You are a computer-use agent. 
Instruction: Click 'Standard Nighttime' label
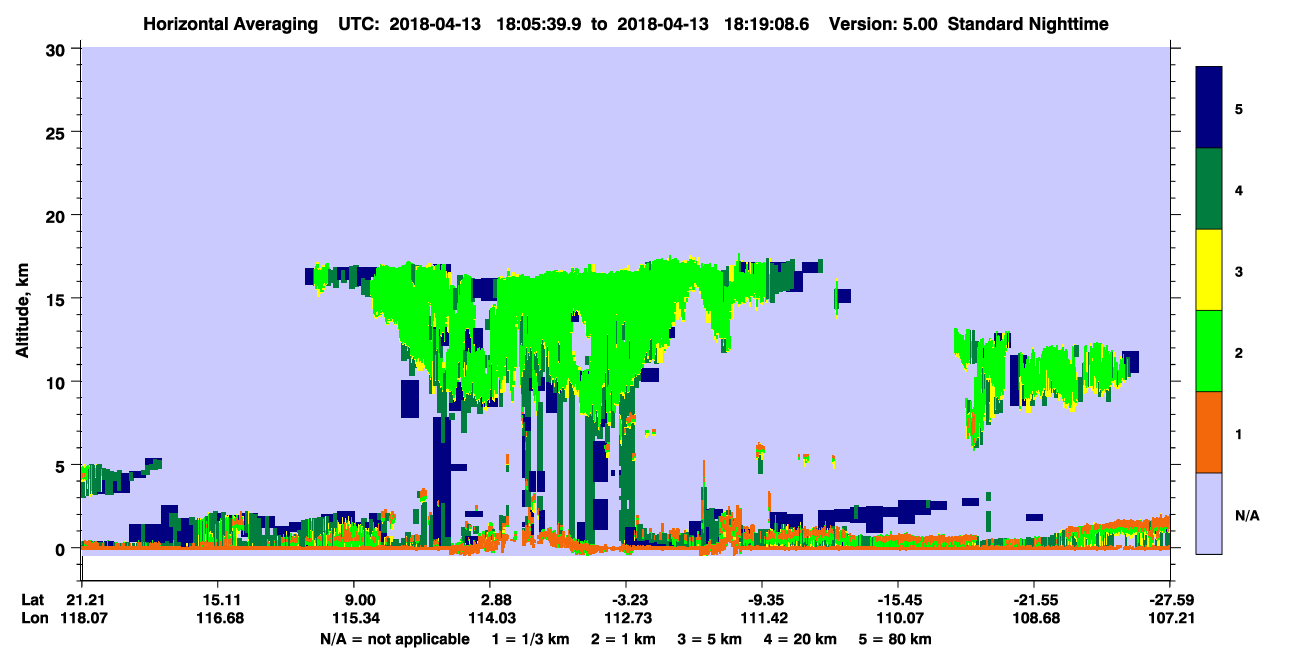coord(1028,24)
